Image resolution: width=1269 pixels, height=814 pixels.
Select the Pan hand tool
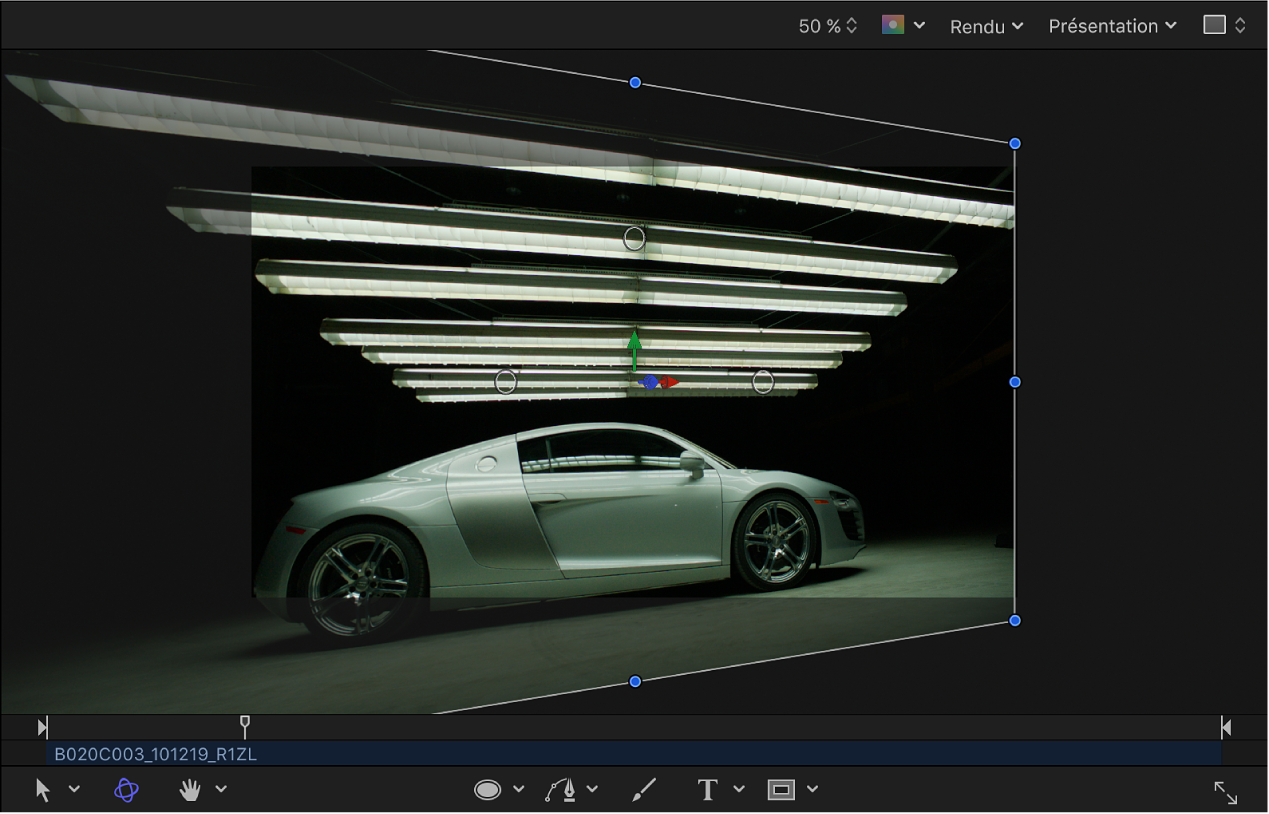tap(190, 790)
